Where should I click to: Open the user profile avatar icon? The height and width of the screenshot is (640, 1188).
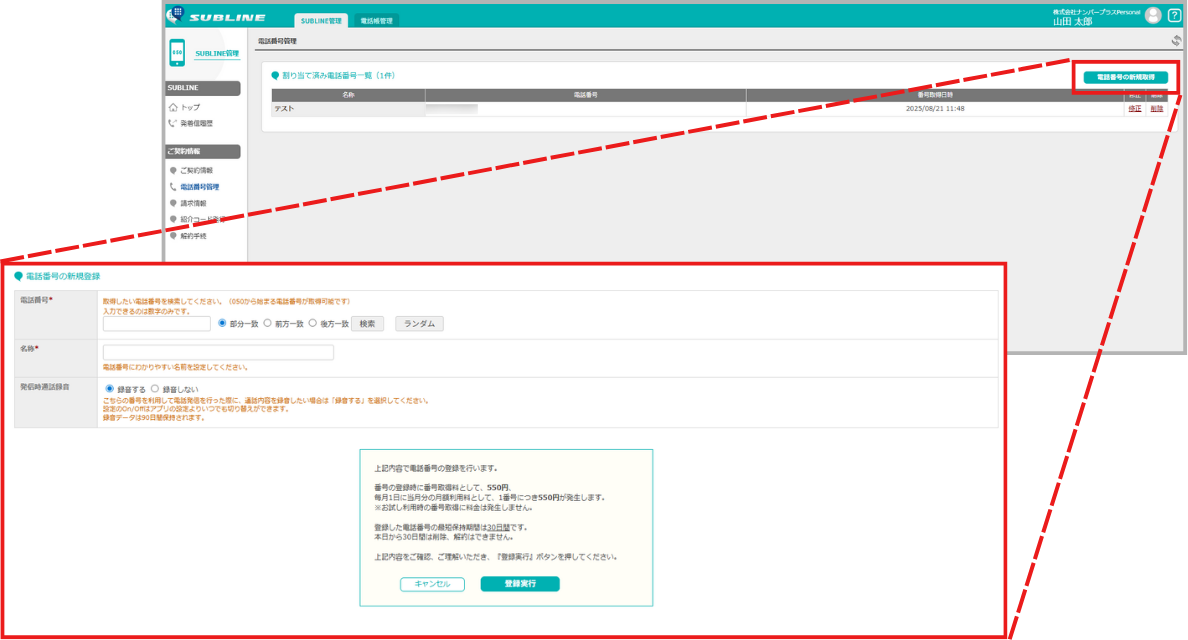pyautogui.click(x=1153, y=15)
